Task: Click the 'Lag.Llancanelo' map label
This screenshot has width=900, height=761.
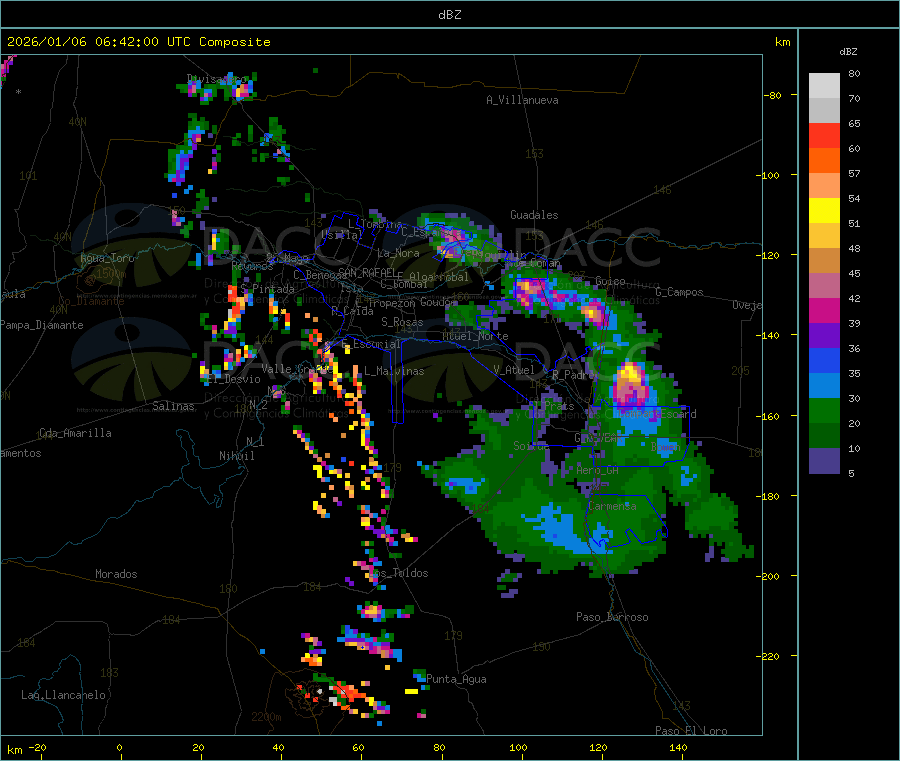Action: point(63,695)
